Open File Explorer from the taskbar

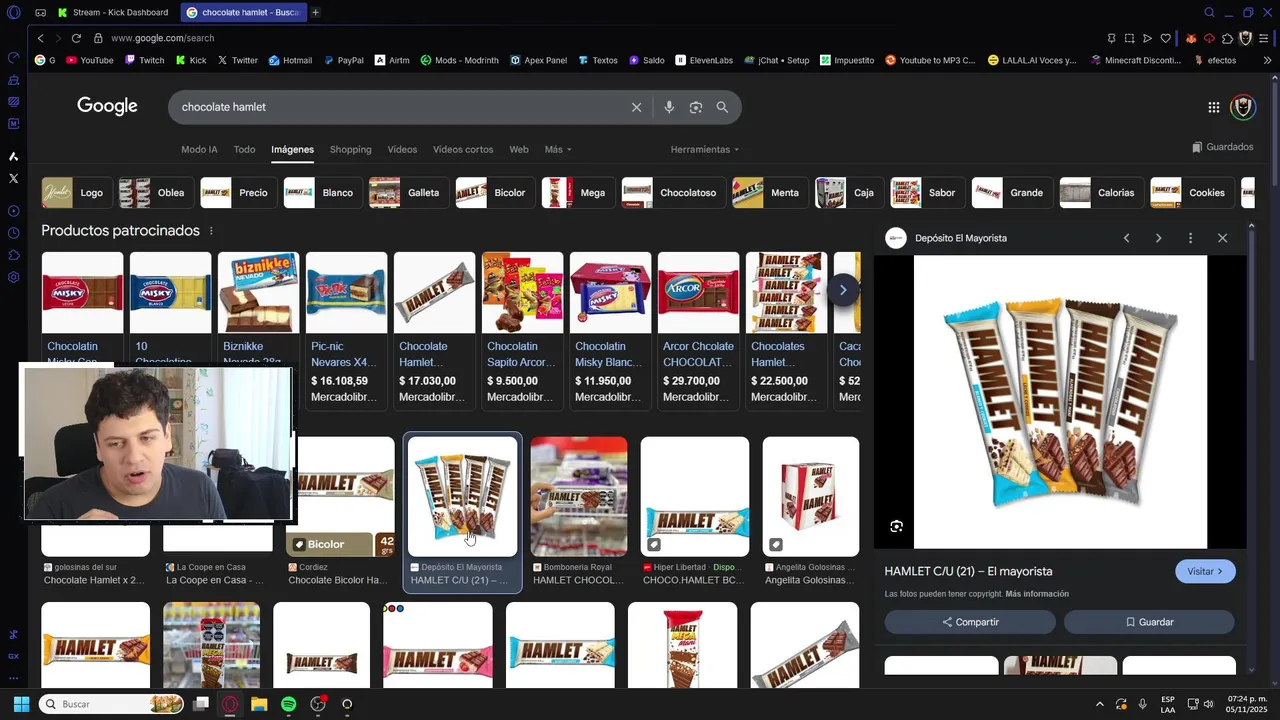(259, 704)
